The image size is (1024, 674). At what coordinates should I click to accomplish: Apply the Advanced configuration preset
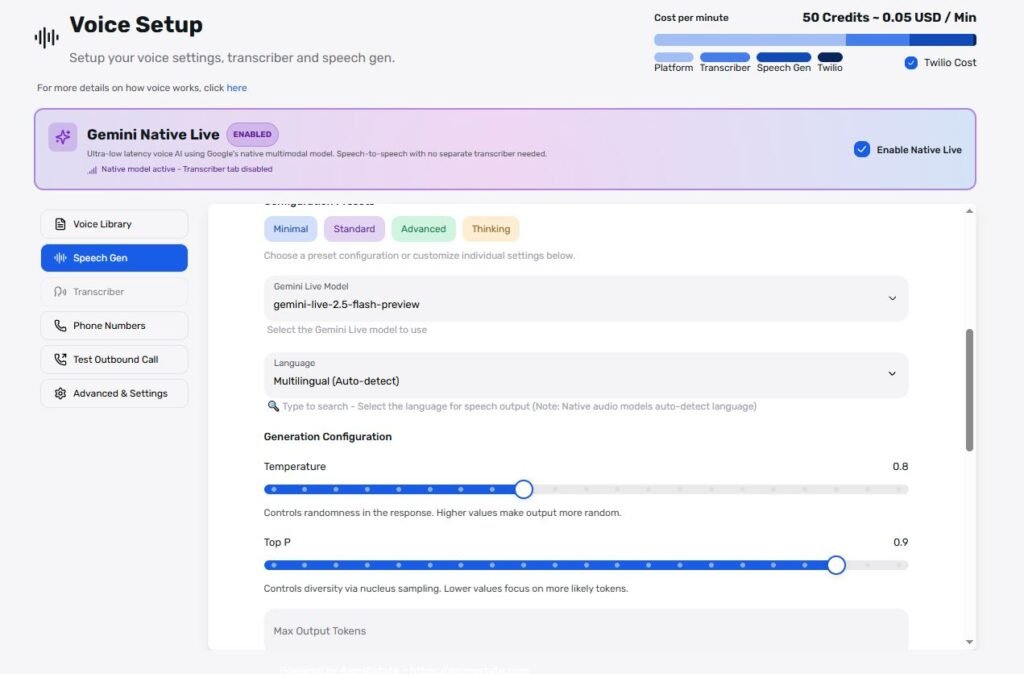pyautogui.click(x=423, y=229)
